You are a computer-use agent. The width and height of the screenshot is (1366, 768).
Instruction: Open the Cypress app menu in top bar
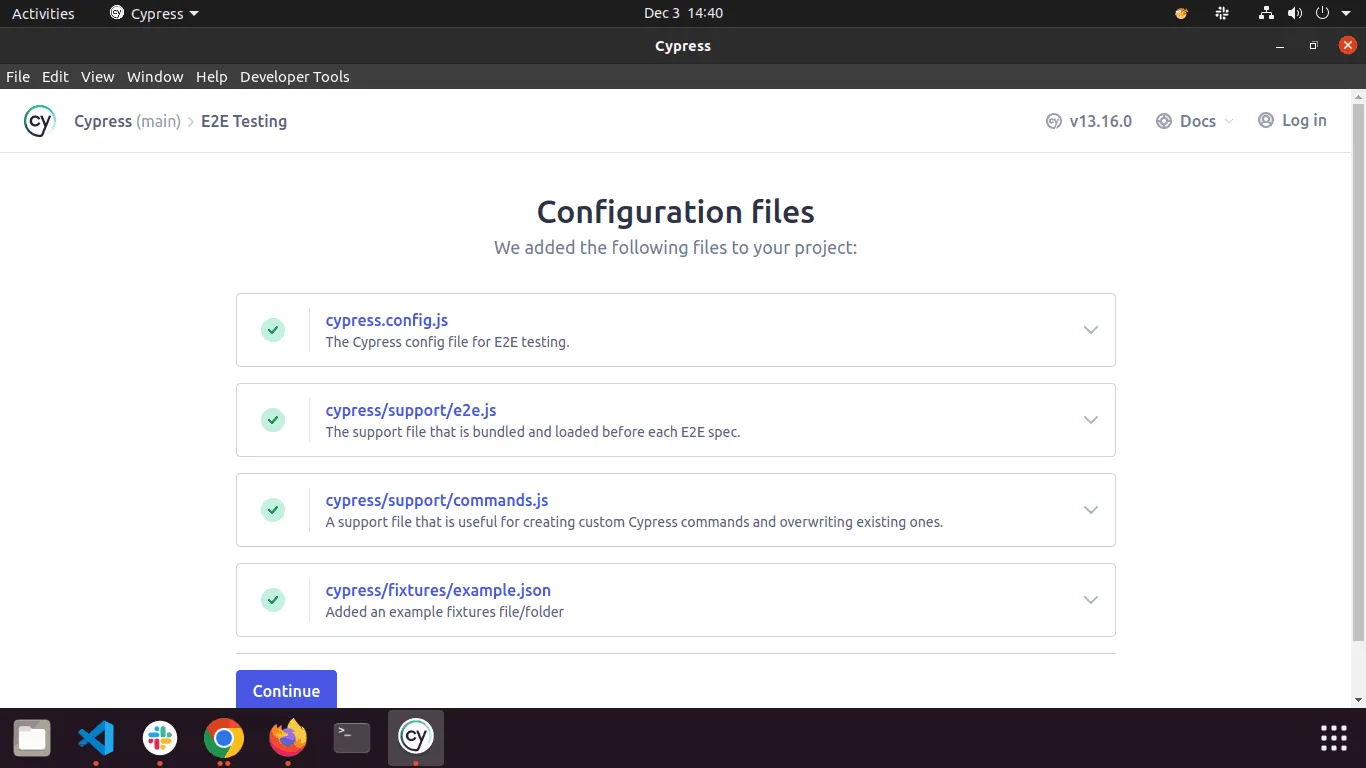pyautogui.click(x=154, y=13)
